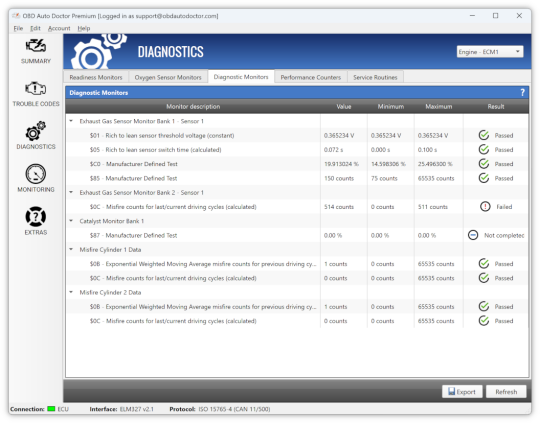Switch to Readiness Monitors tab

coord(96,77)
